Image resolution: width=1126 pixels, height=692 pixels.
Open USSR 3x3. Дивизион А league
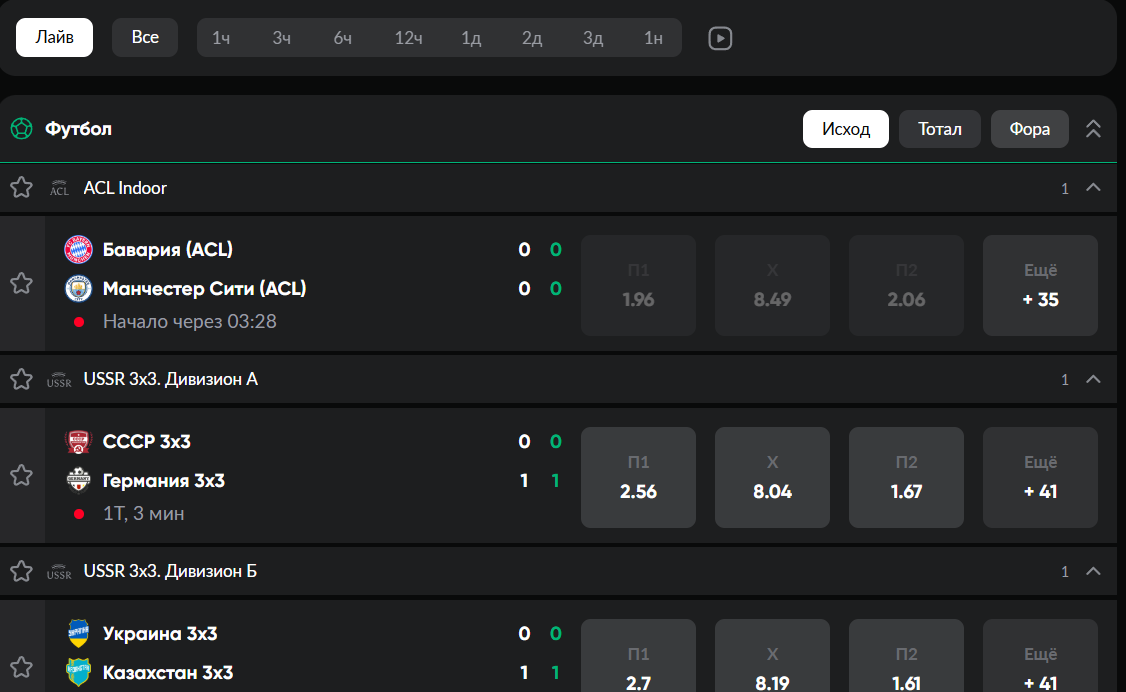[171, 380]
